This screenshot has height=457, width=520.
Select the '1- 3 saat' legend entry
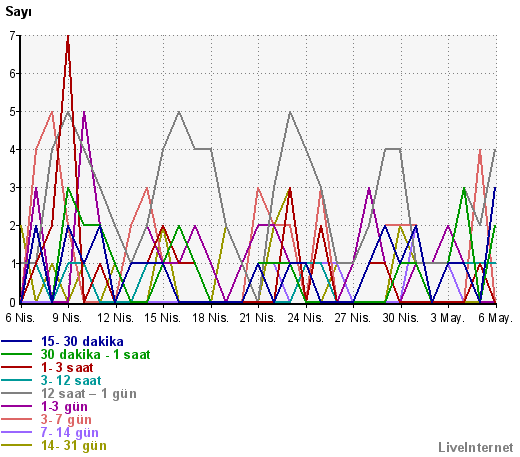click(67, 368)
